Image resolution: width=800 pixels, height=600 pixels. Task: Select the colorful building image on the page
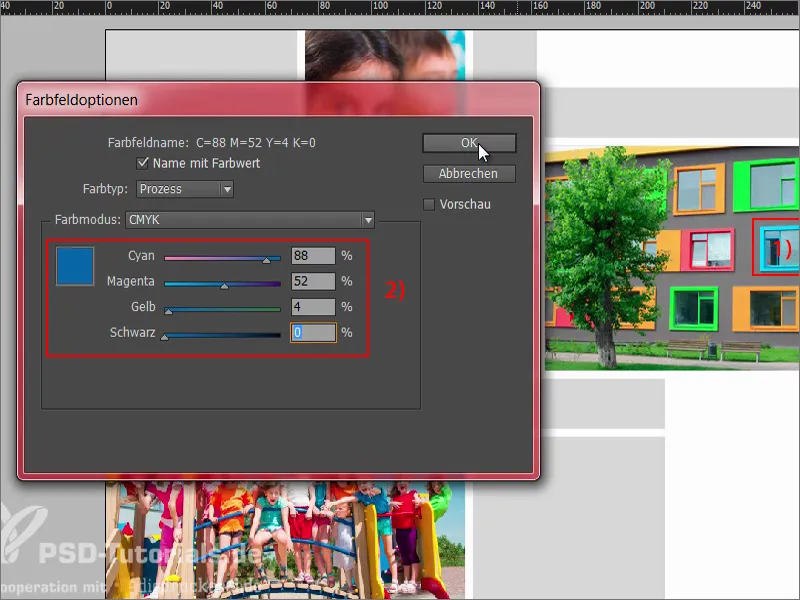pyautogui.click(x=672, y=258)
